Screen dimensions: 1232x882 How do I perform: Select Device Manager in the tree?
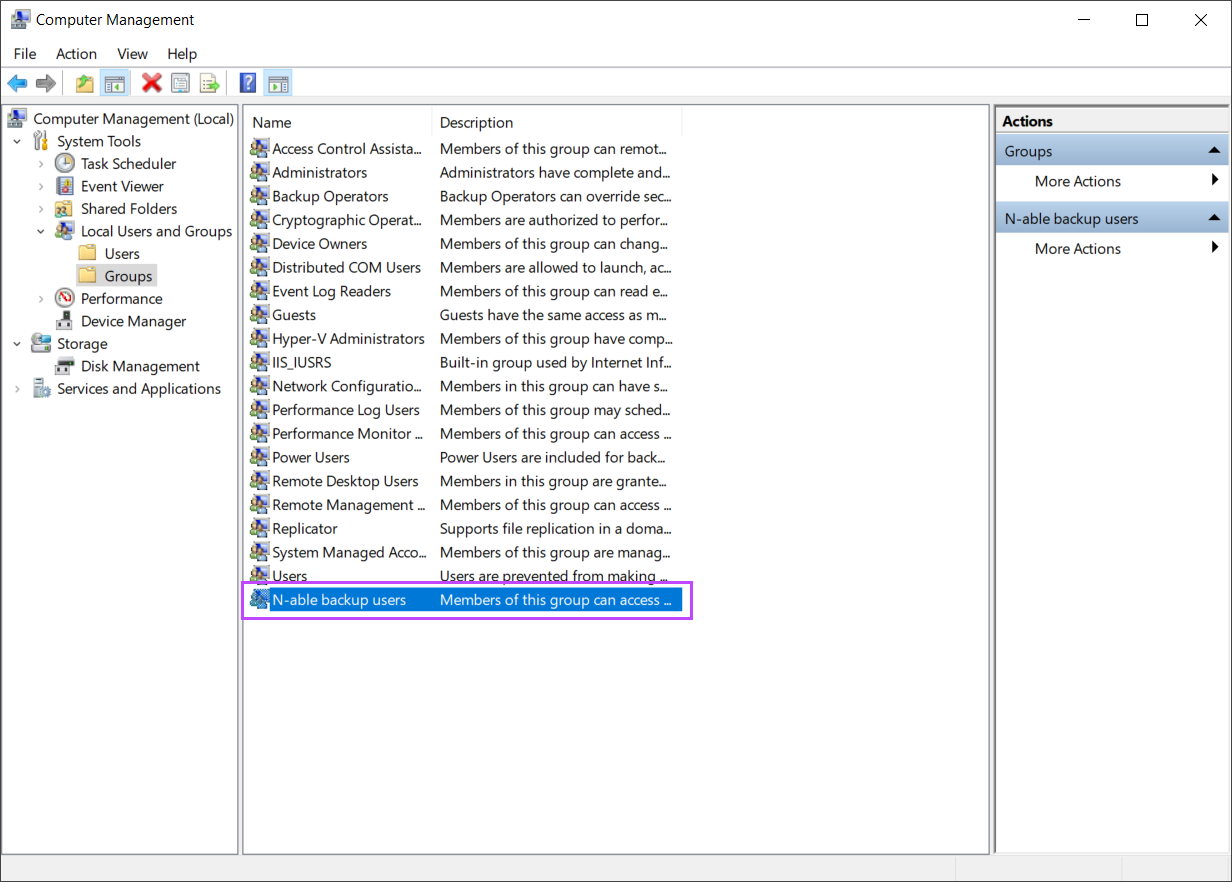(x=133, y=321)
